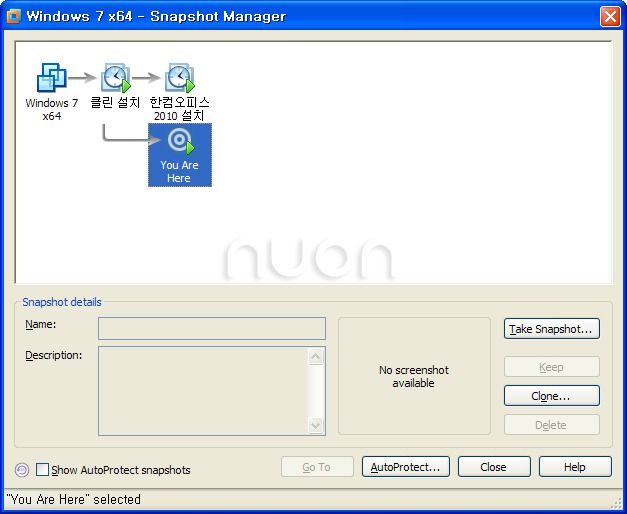Click the Close button at the bottom

click(494, 467)
